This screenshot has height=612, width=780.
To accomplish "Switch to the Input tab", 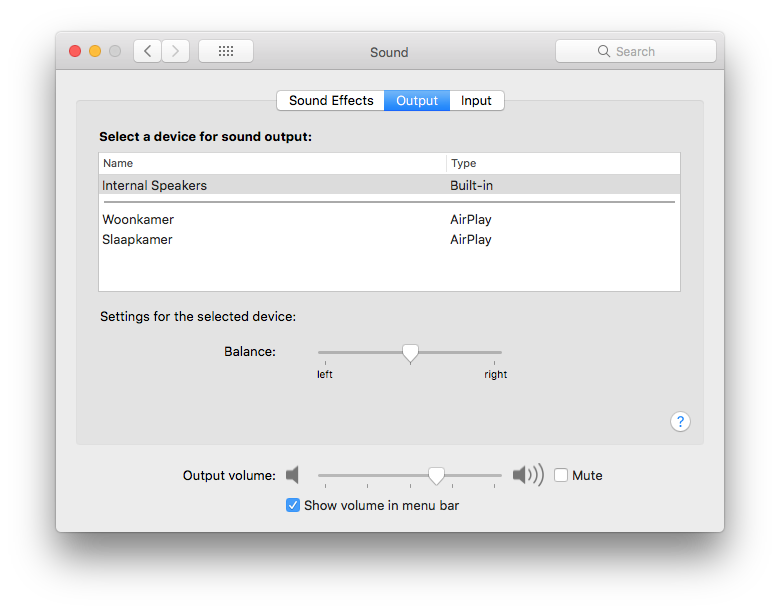I will pyautogui.click(x=476, y=101).
